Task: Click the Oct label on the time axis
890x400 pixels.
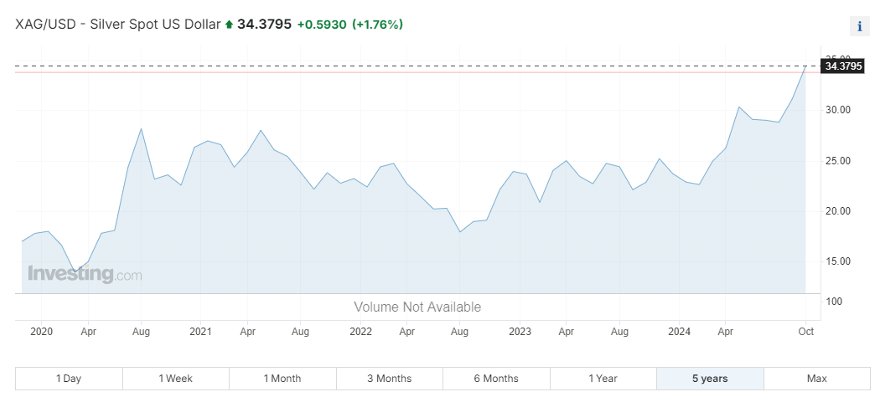Action: 807,331
